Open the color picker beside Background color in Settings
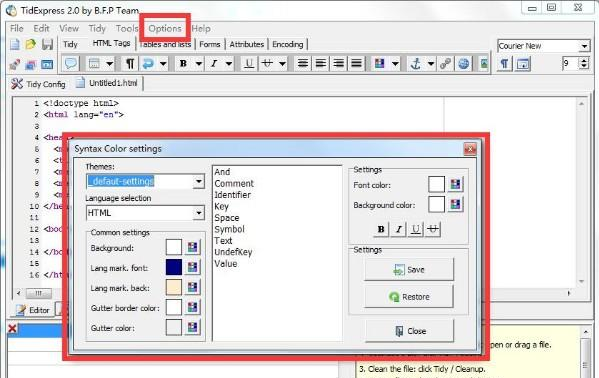This screenshot has width=599, height=378. point(455,204)
